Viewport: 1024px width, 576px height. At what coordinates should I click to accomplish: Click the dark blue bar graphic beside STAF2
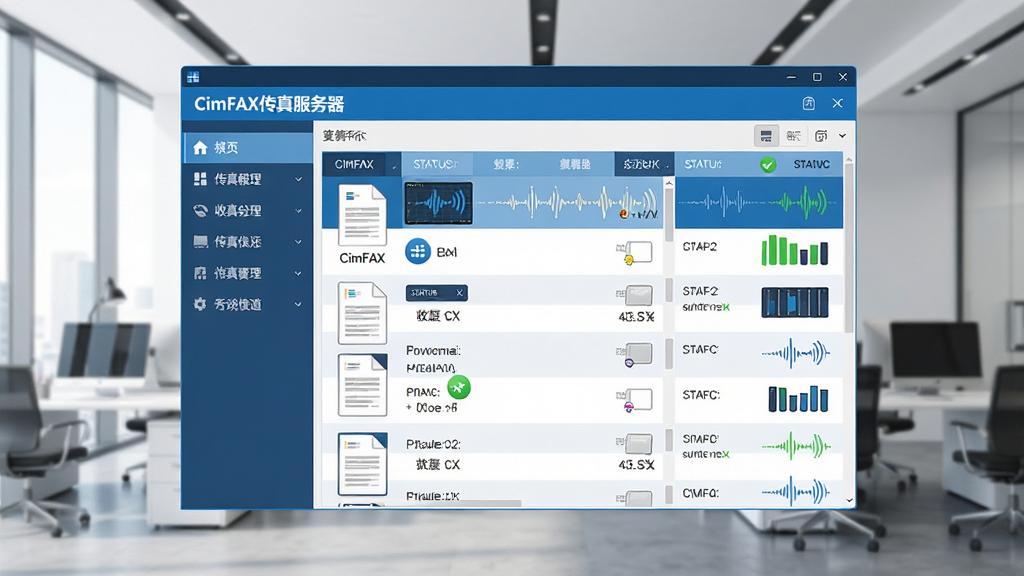(x=795, y=302)
